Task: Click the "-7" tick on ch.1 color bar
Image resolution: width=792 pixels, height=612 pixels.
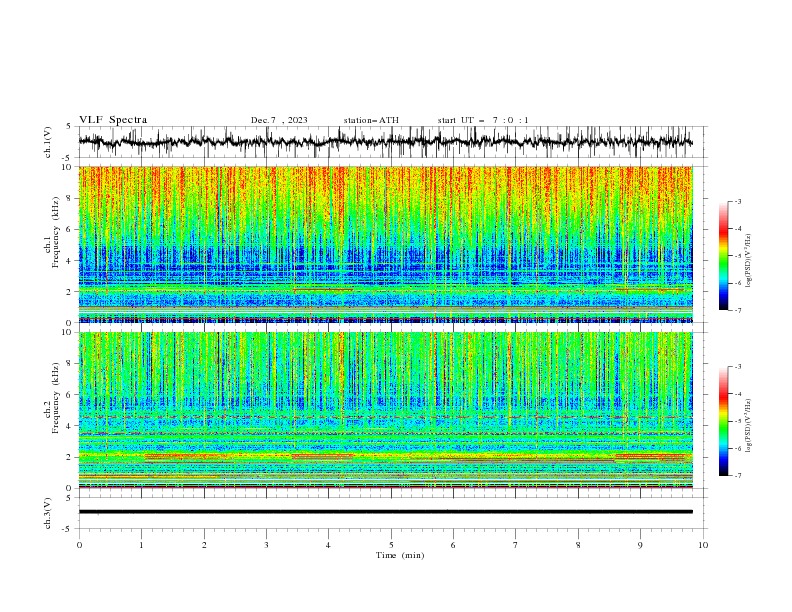Action: pyautogui.click(x=737, y=310)
